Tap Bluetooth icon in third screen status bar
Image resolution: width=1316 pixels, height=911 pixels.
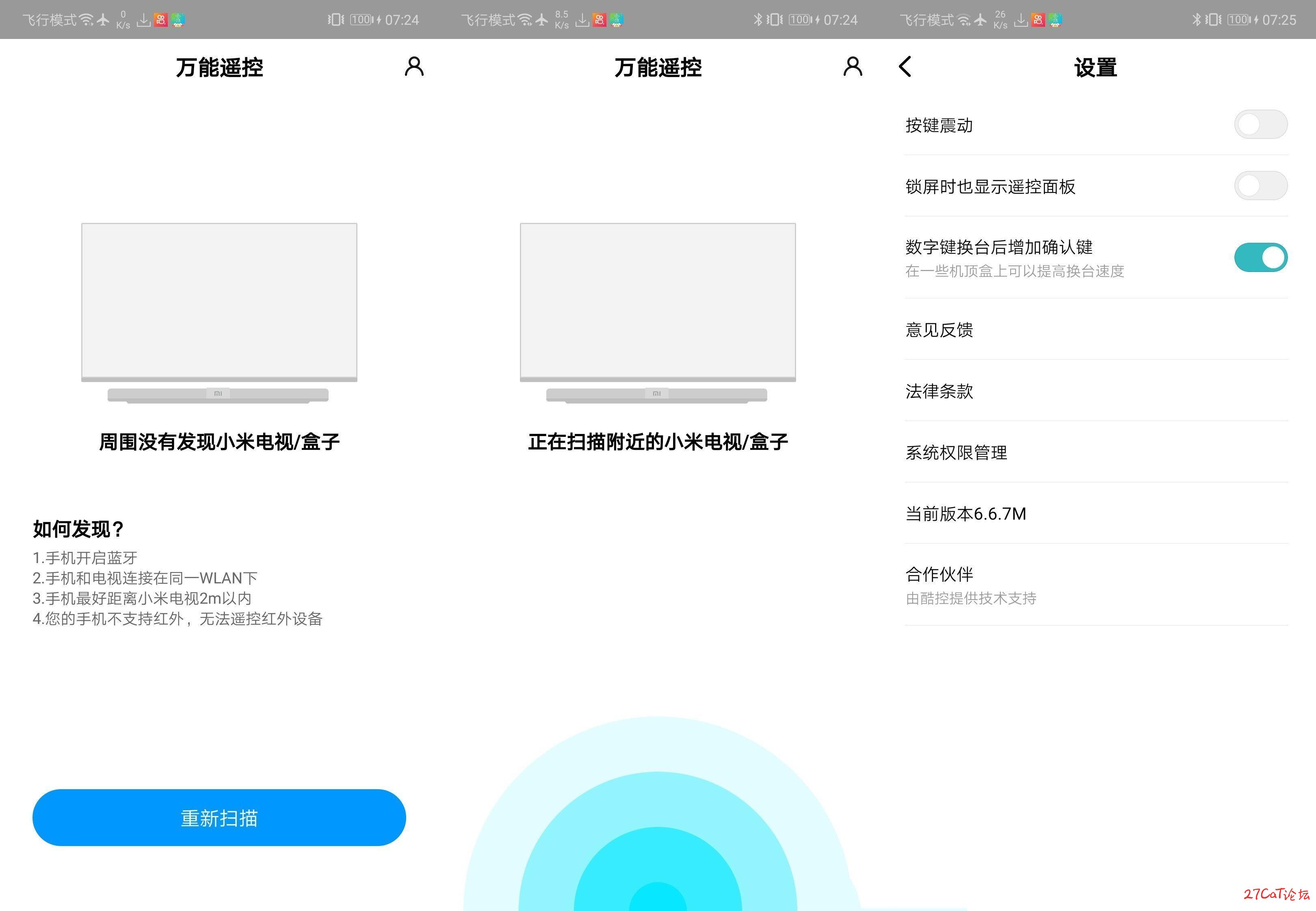click(x=1196, y=19)
